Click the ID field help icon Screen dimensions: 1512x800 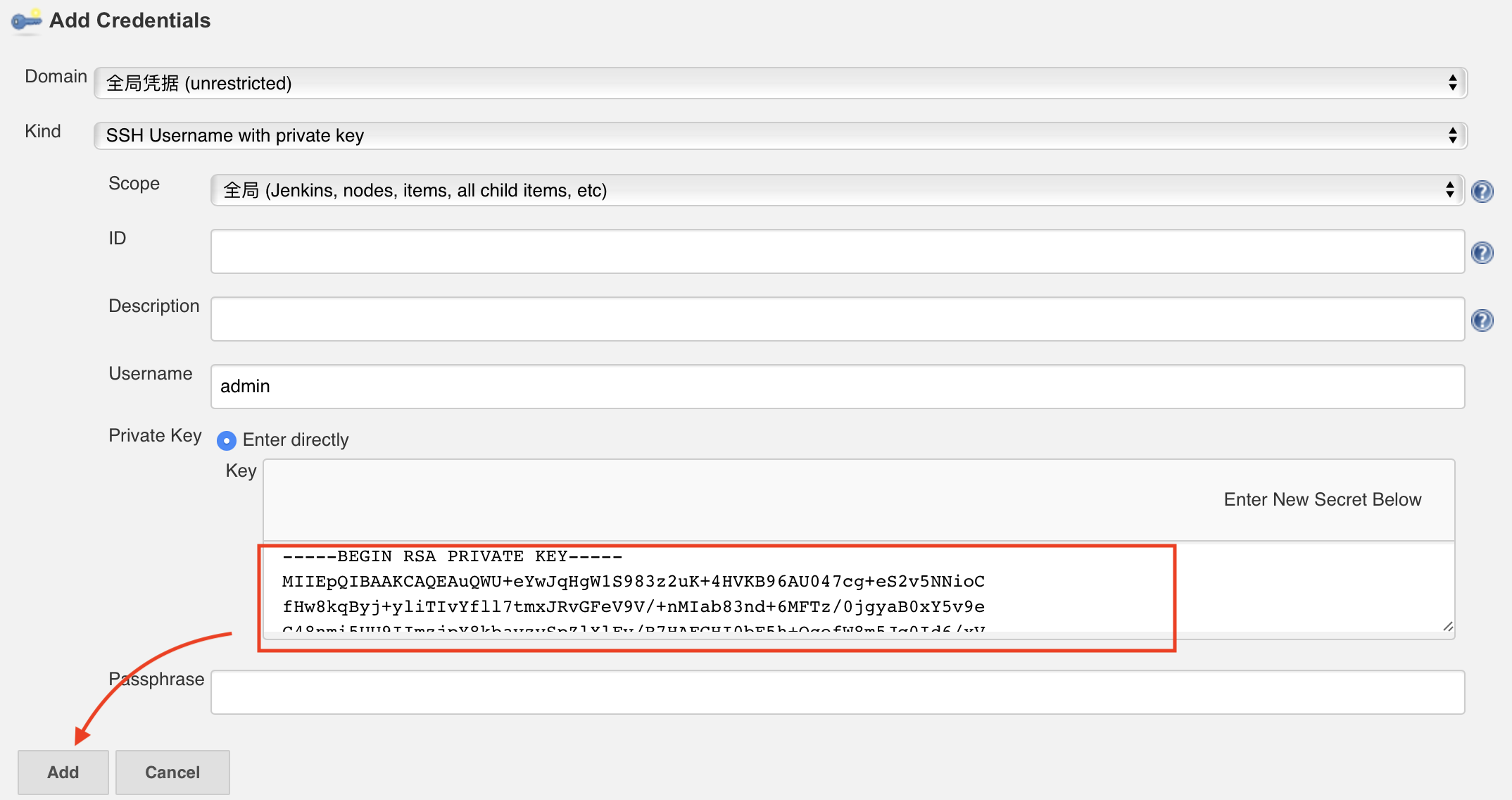[1482, 252]
